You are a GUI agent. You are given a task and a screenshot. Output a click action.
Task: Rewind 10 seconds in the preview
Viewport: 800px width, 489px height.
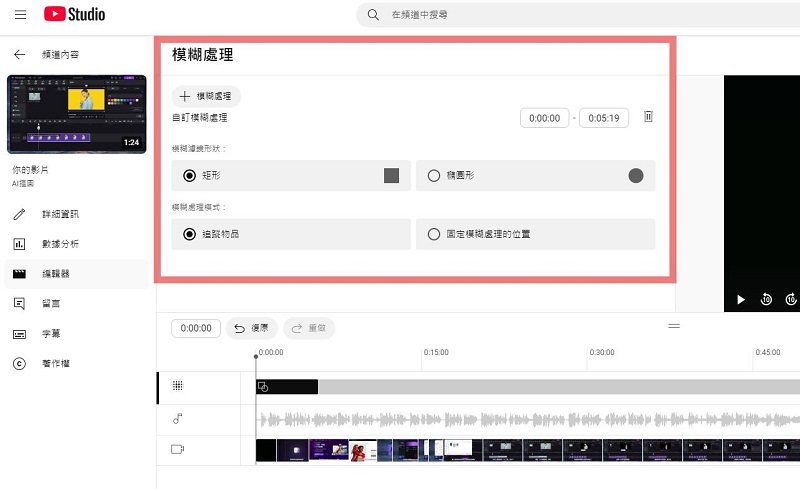click(x=767, y=299)
